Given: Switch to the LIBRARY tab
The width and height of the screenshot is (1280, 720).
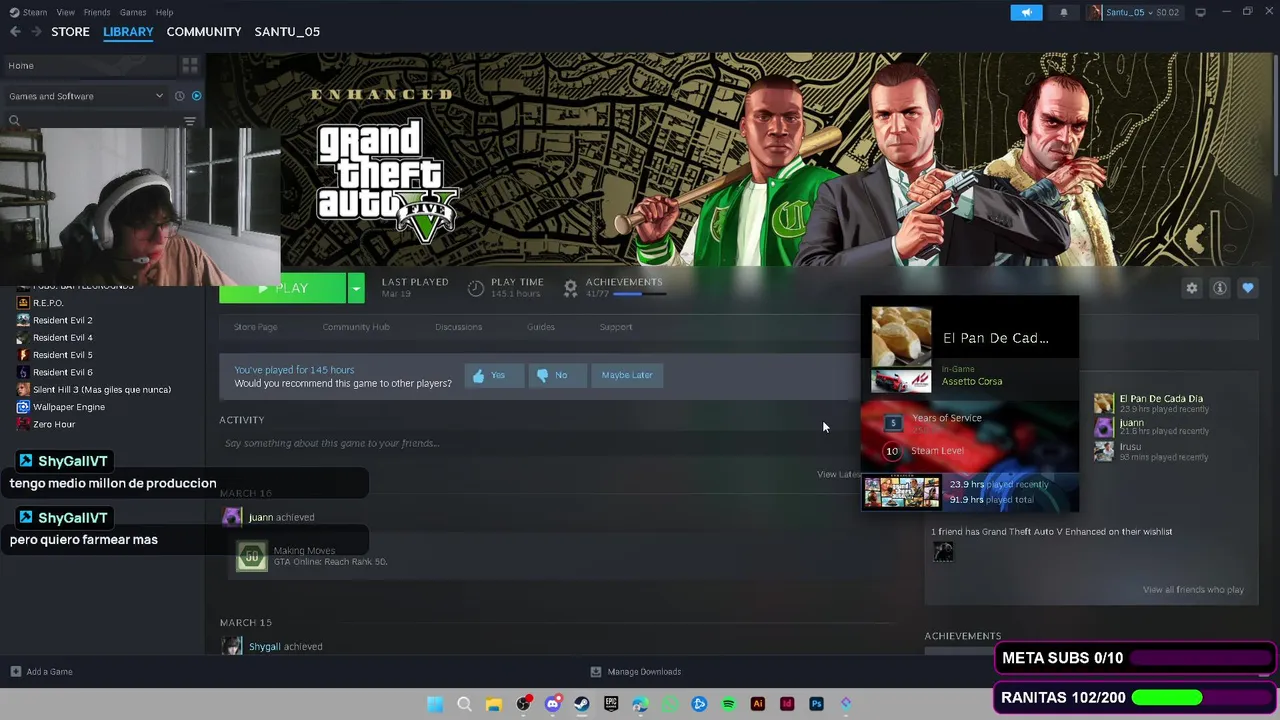Looking at the screenshot, I should (128, 32).
